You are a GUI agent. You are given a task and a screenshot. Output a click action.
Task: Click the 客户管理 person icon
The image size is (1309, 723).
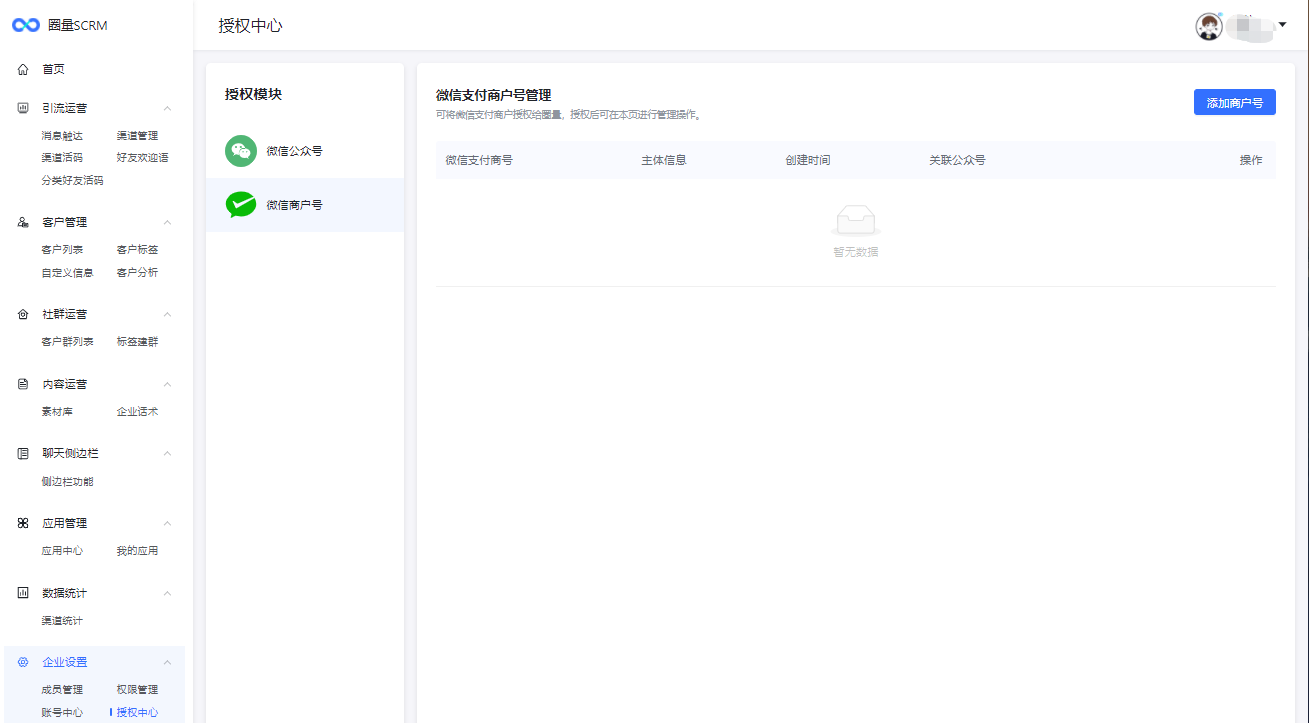click(x=23, y=222)
